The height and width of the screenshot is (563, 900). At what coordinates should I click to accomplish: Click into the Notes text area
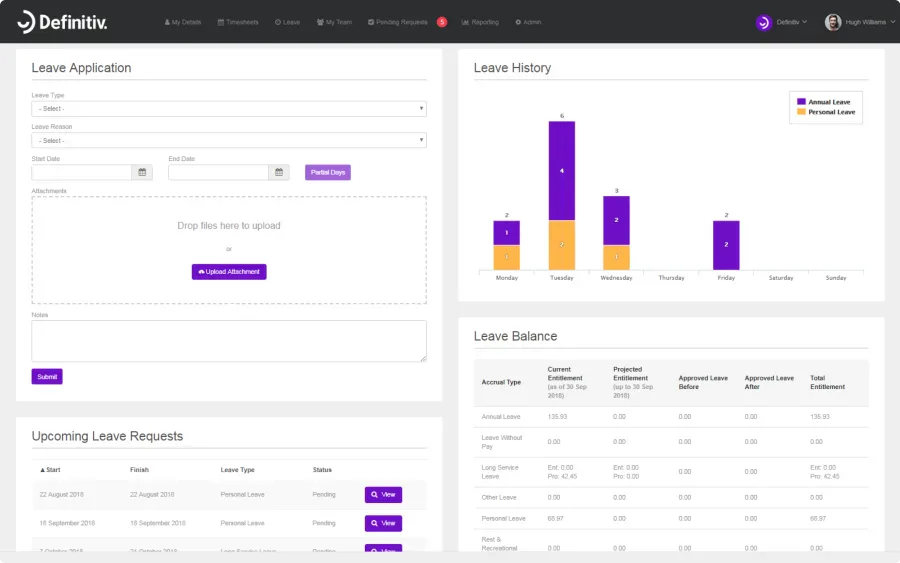[229, 341]
